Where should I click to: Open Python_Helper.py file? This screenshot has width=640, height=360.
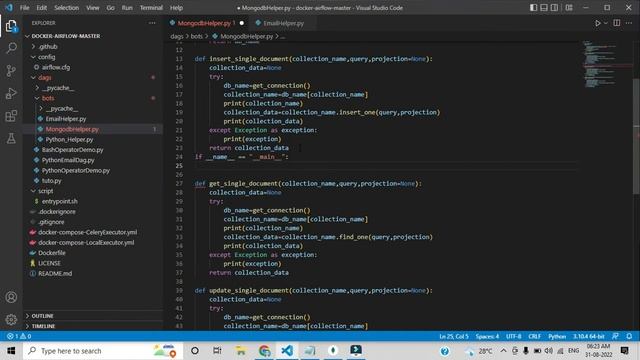coord(69,140)
